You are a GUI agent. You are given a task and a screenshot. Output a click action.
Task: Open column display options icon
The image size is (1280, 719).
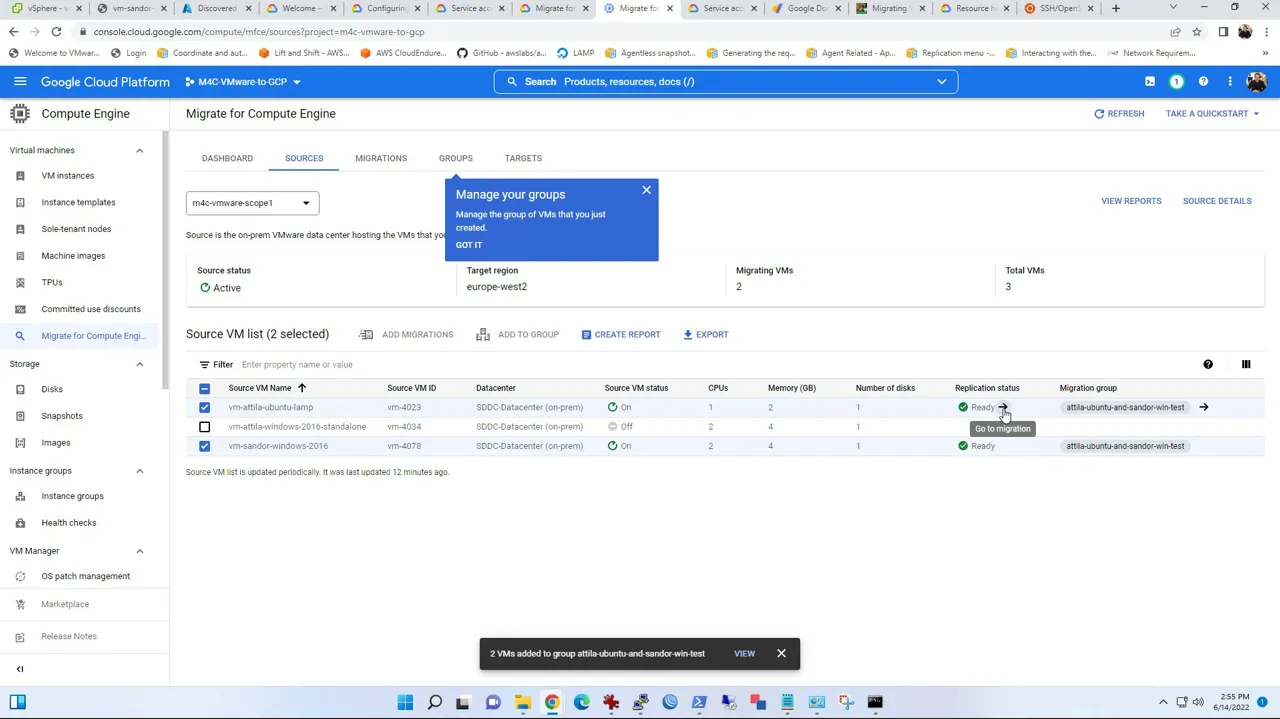click(x=1246, y=364)
